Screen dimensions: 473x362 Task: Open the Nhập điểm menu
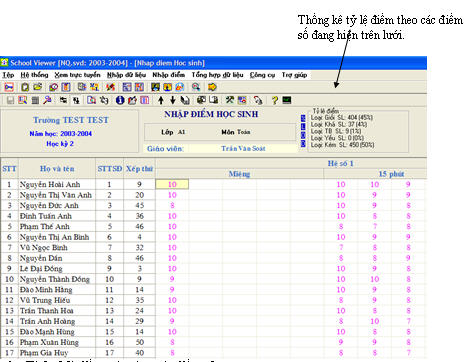pos(168,75)
